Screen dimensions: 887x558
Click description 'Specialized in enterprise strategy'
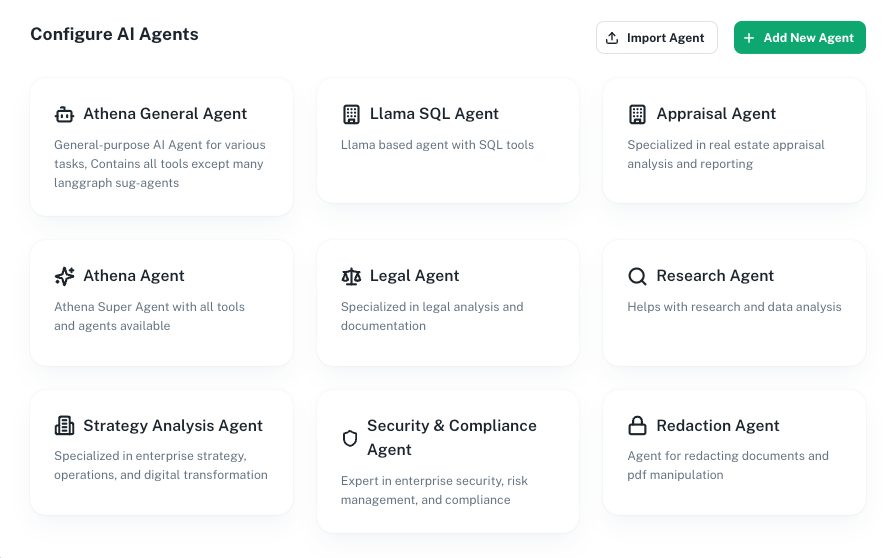click(161, 465)
